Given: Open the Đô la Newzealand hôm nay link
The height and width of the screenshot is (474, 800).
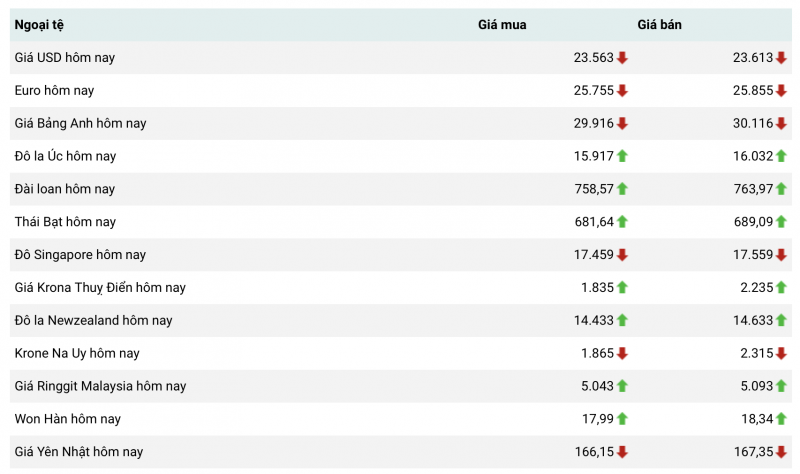Looking at the screenshot, I should coord(93,320).
